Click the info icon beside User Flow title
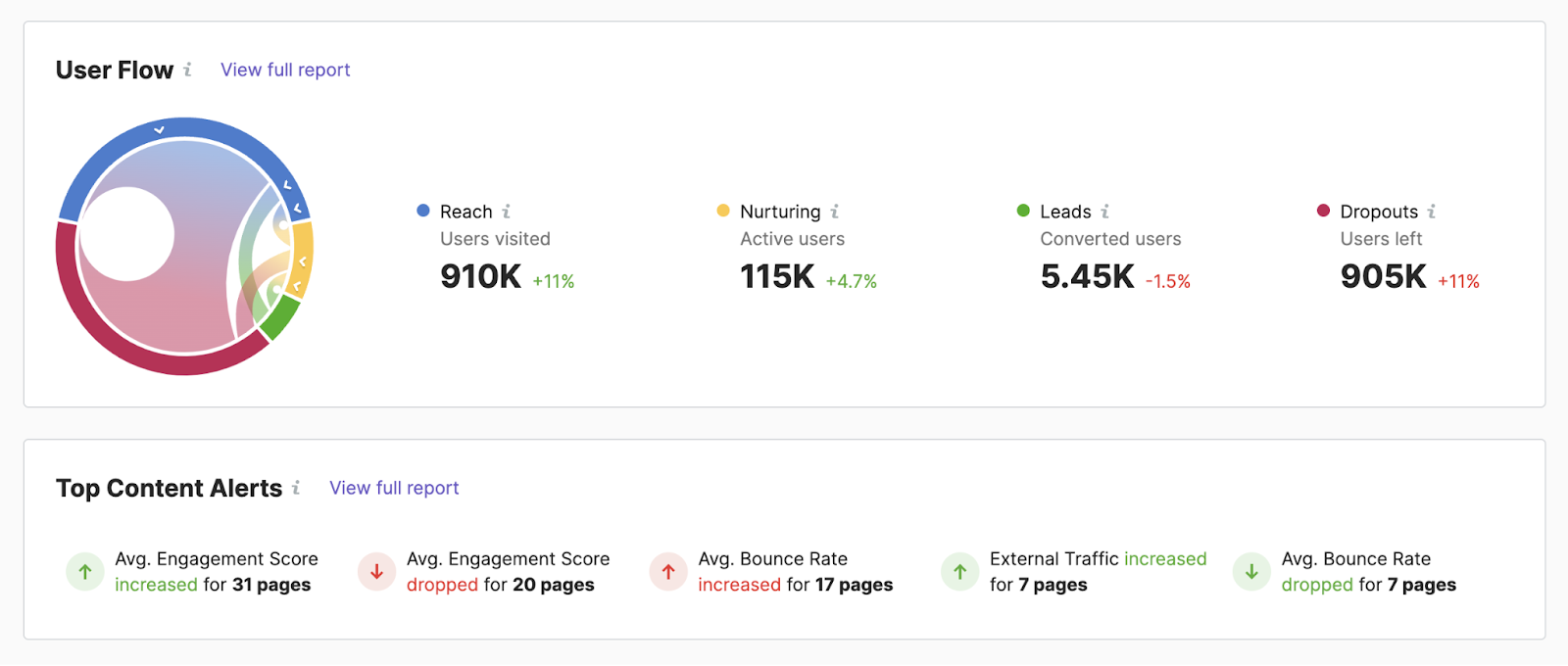1568x666 pixels. pos(187,70)
